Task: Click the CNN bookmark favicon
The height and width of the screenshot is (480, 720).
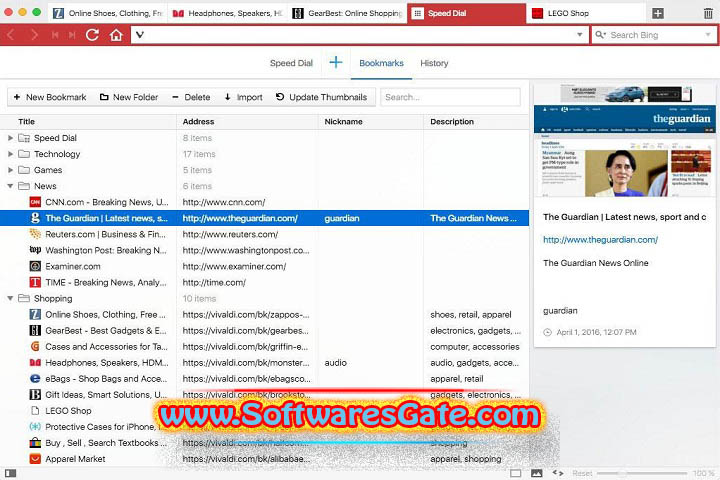Action: [35, 202]
